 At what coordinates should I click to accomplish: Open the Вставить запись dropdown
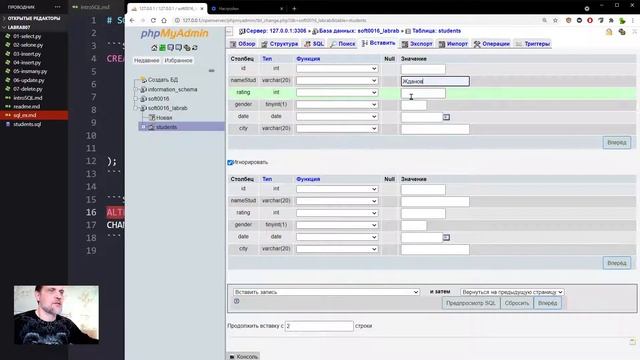(x=326, y=292)
